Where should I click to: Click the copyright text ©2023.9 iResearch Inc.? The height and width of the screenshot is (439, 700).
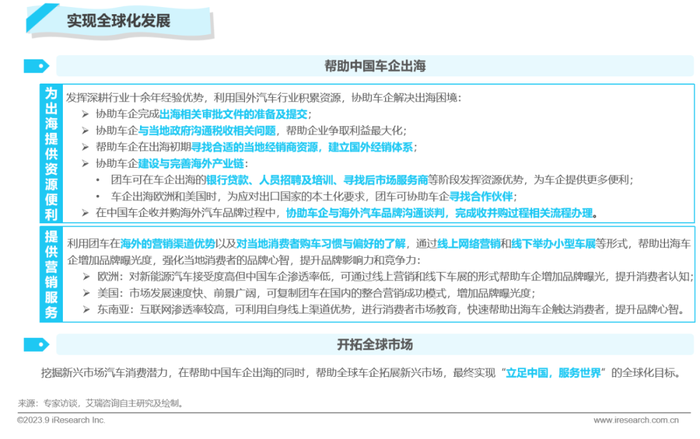tap(61, 420)
